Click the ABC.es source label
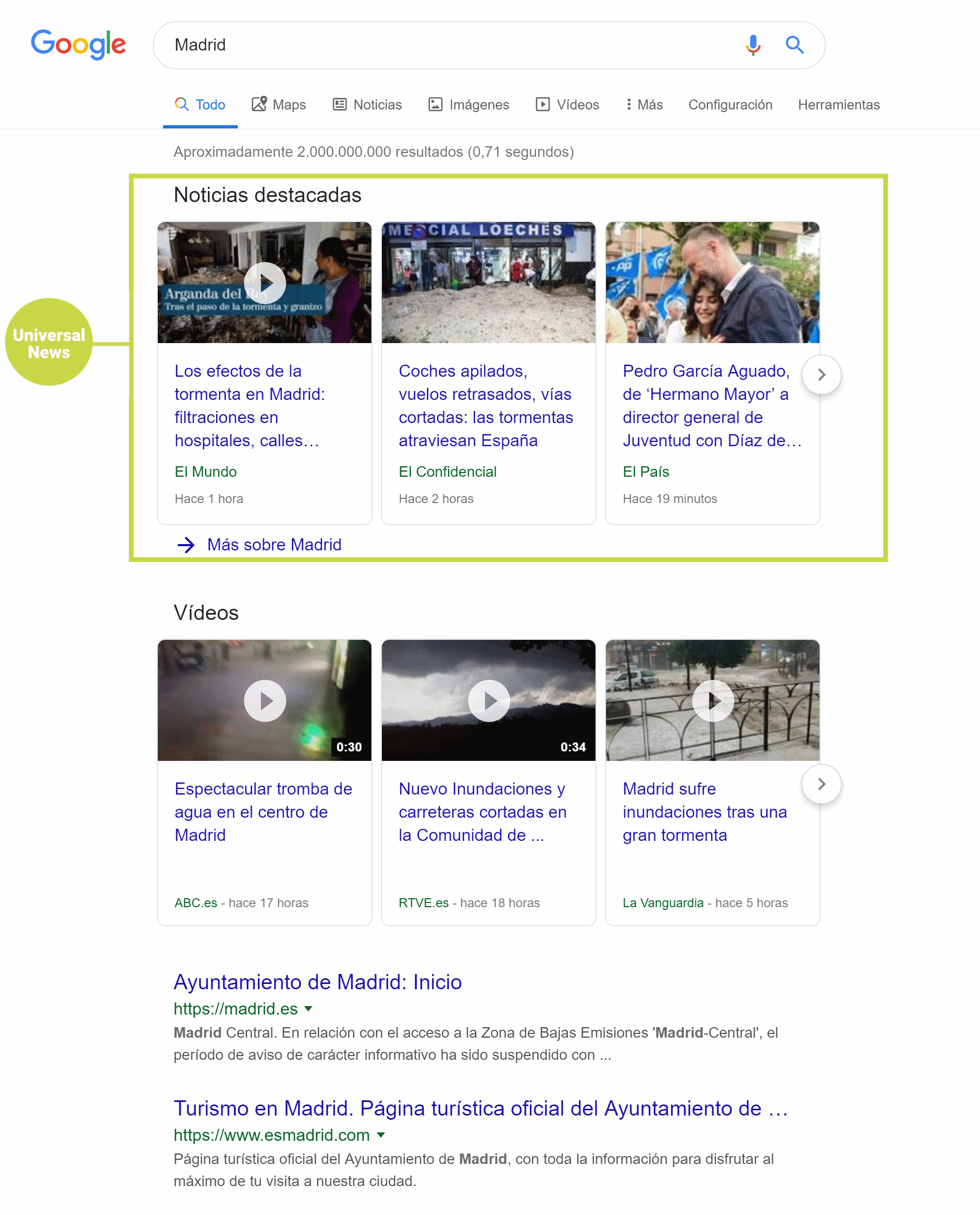The image size is (980, 1215). [x=196, y=903]
